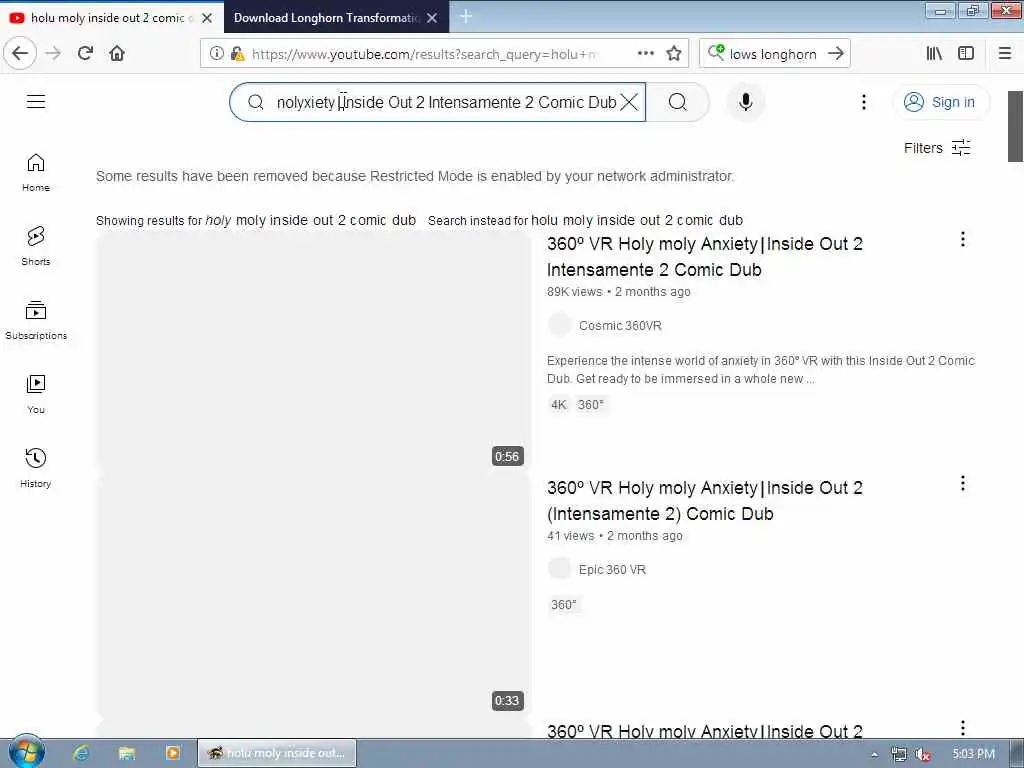This screenshot has width=1024, height=768.
Task: Click the 4K badge on first result
Action: [558, 405]
